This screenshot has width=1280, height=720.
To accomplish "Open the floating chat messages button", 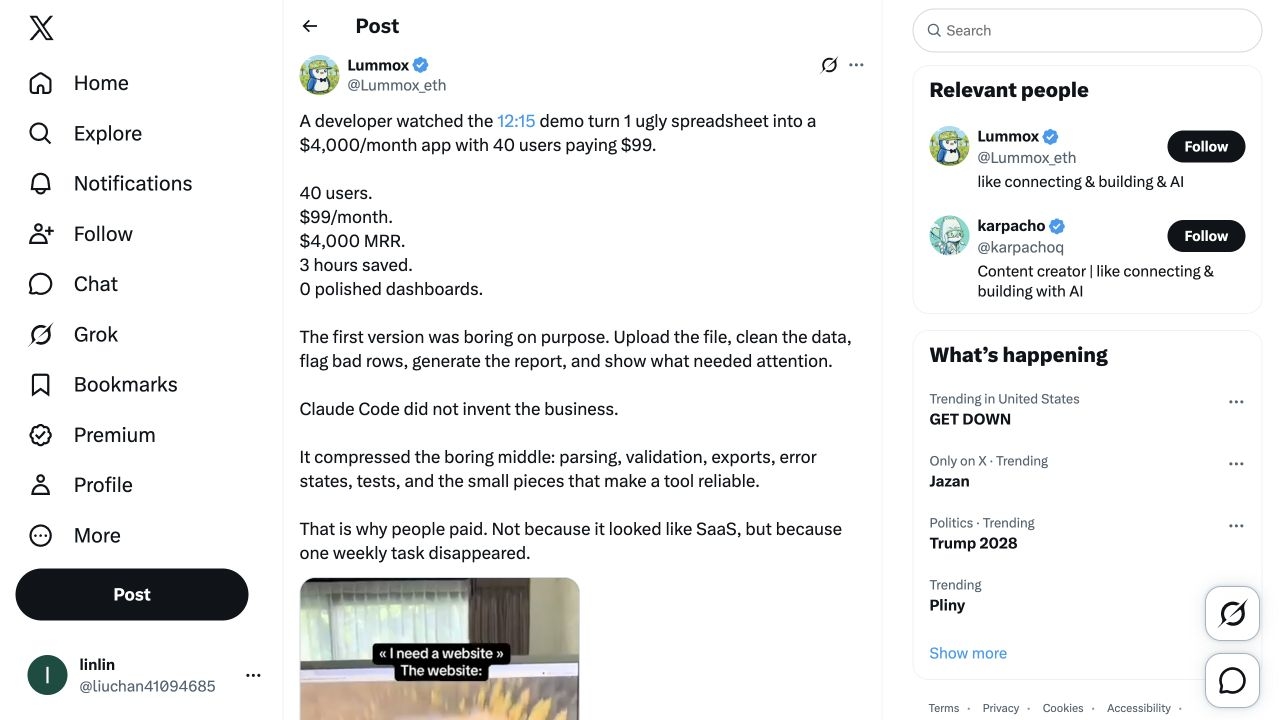I will 1232,681.
